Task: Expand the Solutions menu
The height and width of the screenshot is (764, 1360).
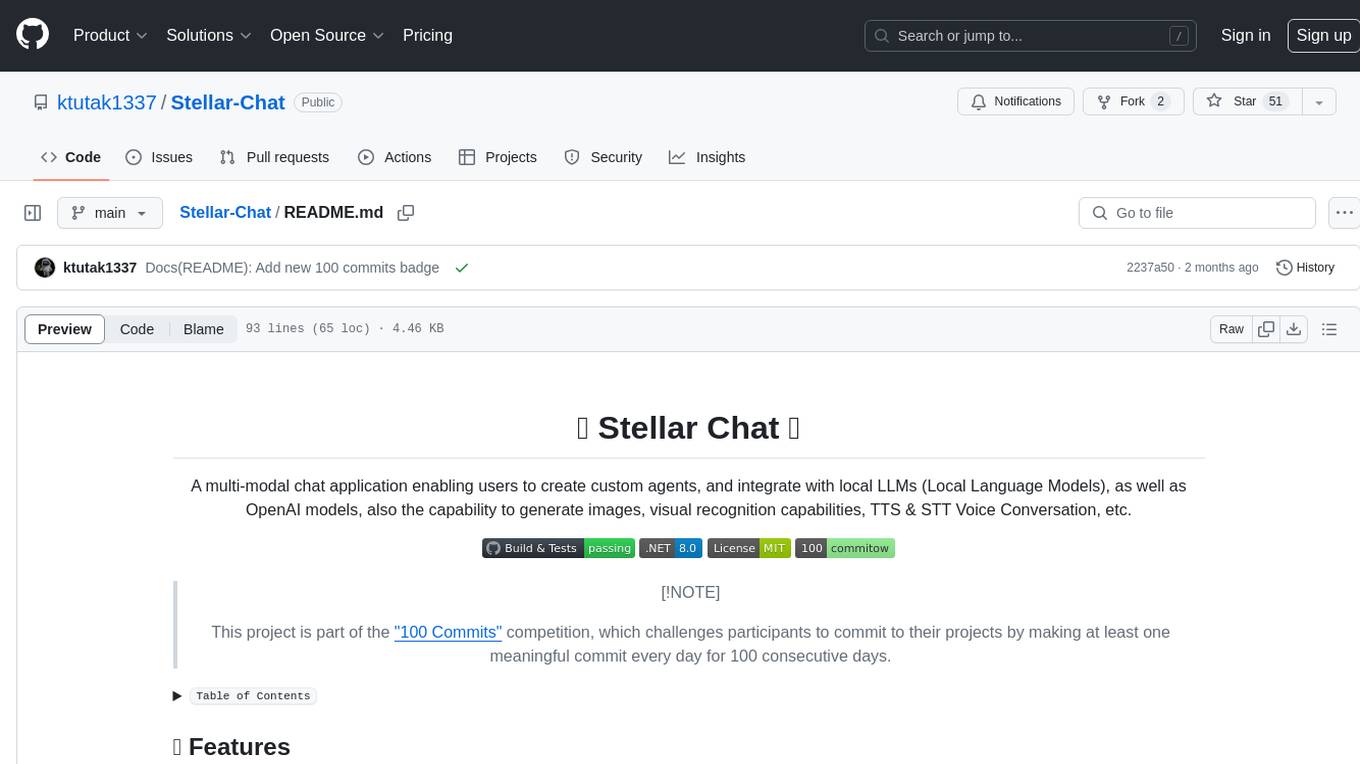Action: [x=208, y=35]
